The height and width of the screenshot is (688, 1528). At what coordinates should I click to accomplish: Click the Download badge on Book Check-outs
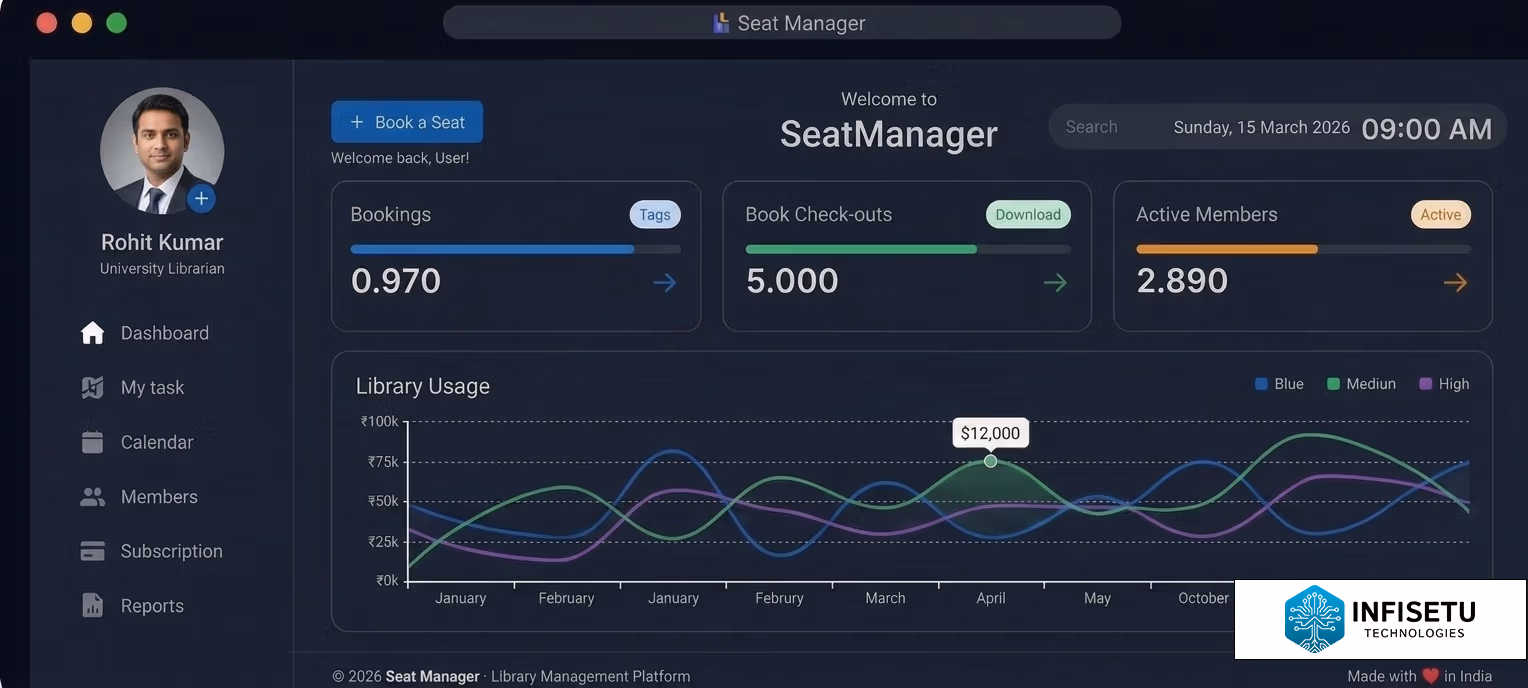click(1028, 215)
